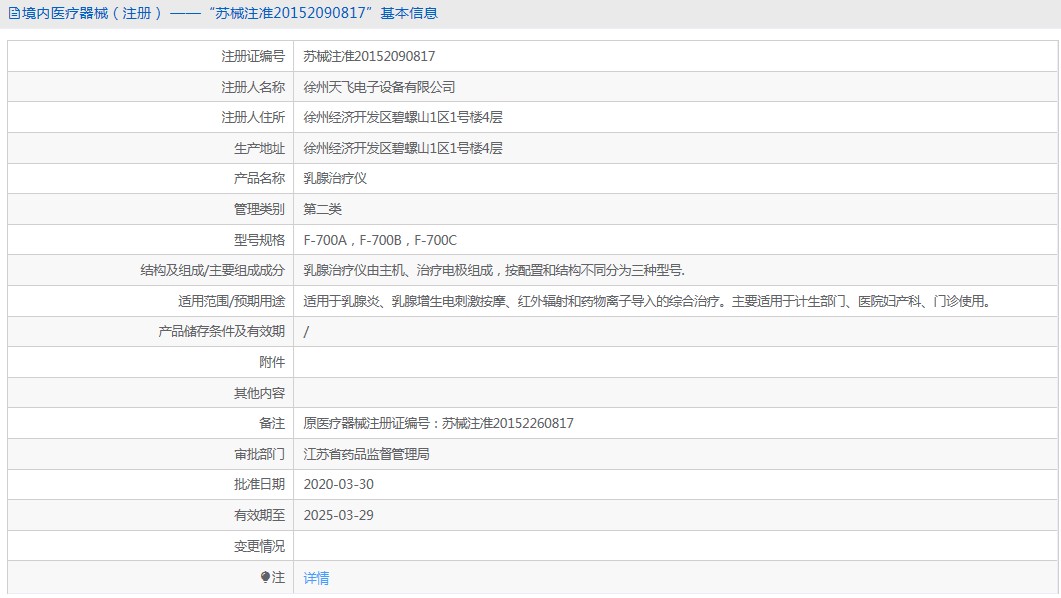Select the department 江苏省药品监督管理局
Viewport: 1061px width, 598px height.
pos(366,455)
